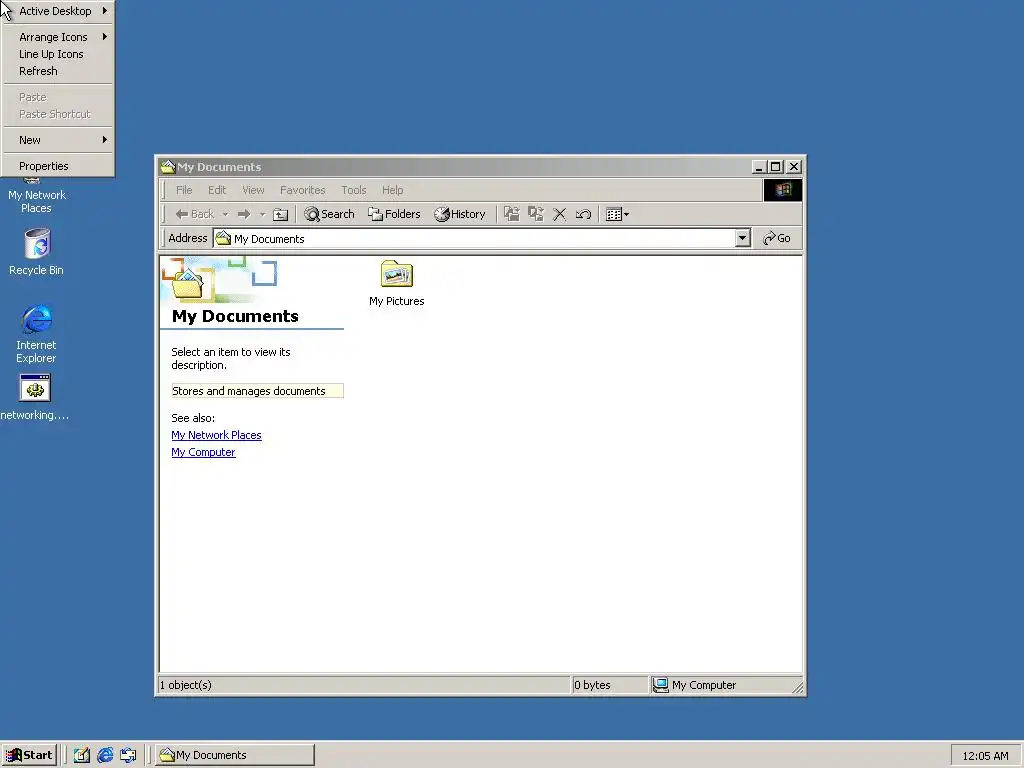This screenshot has height=768, width=1024.
Task: Follow the My Network Places link
Action: [x=216, y=435]
